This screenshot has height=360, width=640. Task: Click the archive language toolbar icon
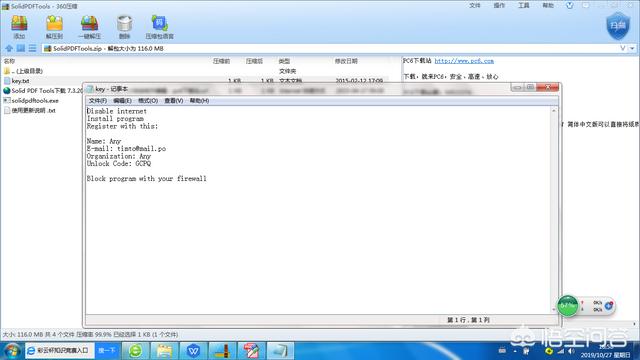point(160,27)
